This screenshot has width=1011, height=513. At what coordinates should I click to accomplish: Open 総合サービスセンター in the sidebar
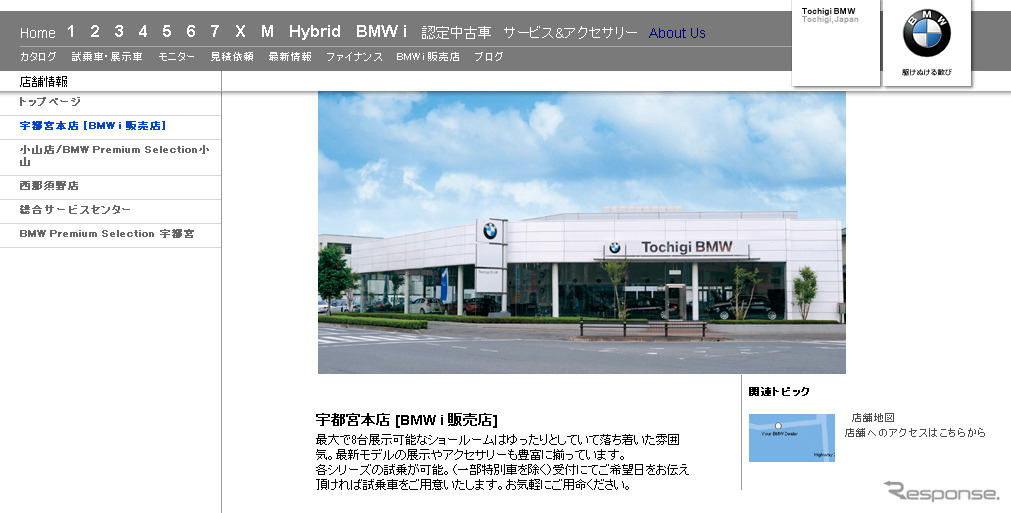(75, 210)
